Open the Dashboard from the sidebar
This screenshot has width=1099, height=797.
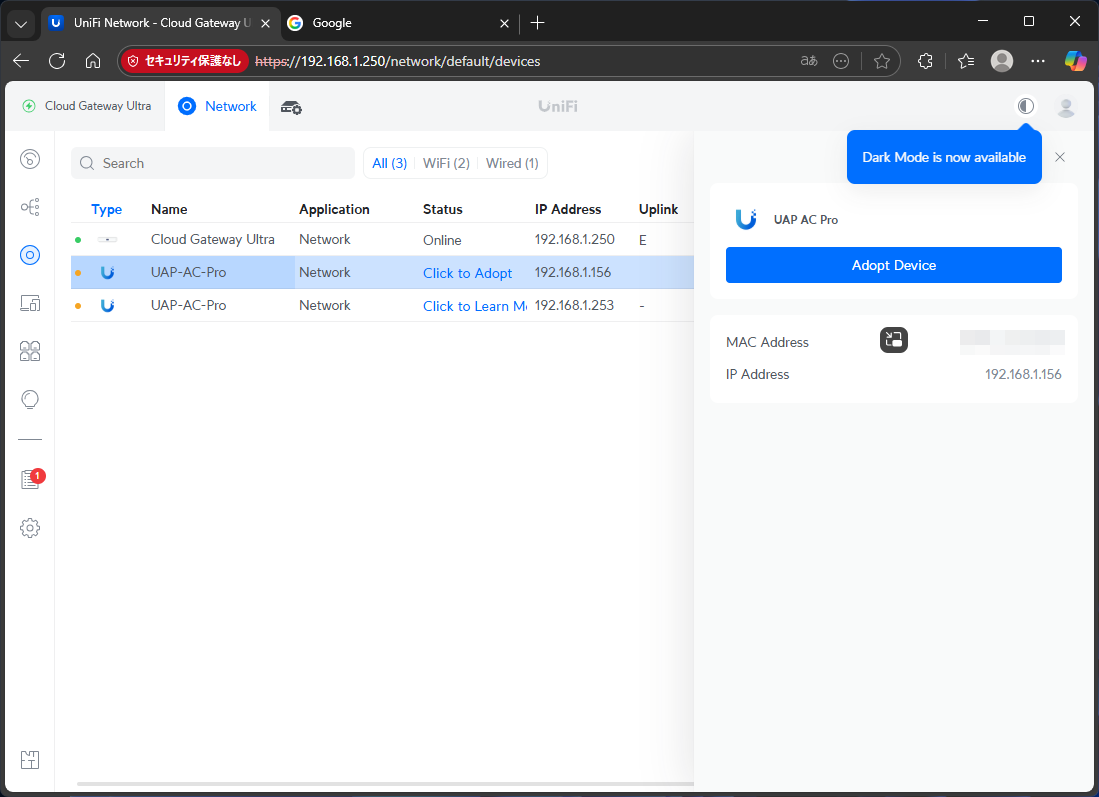[x=30, y=159]
